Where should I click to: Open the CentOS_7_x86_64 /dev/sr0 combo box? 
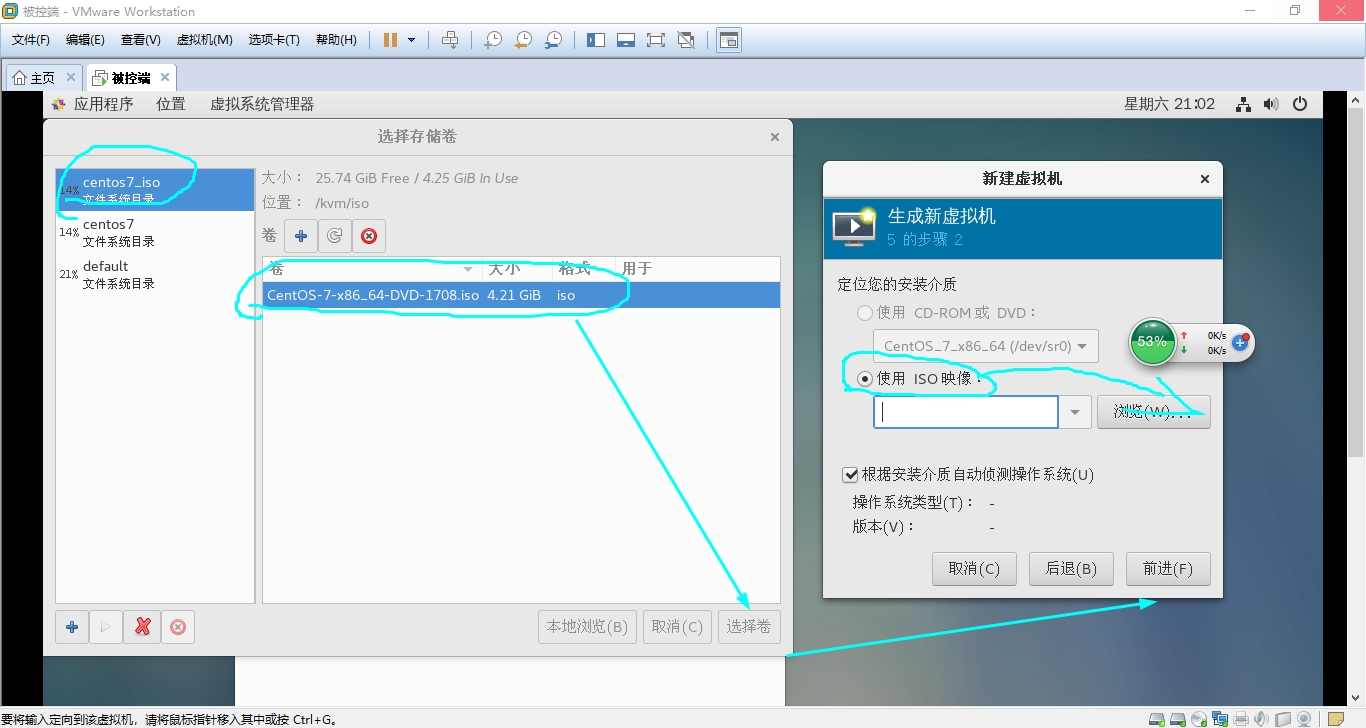click(986, 346)
